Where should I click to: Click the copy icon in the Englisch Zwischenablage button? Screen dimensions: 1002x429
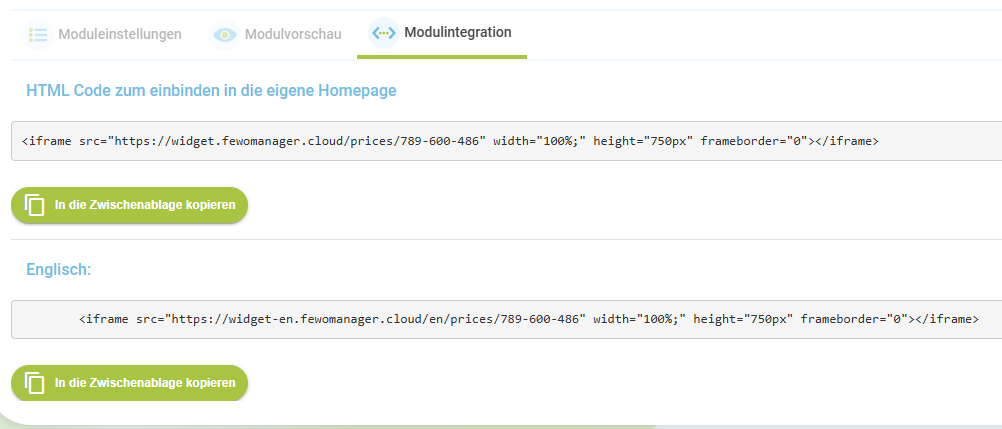[x=35, y=383]
